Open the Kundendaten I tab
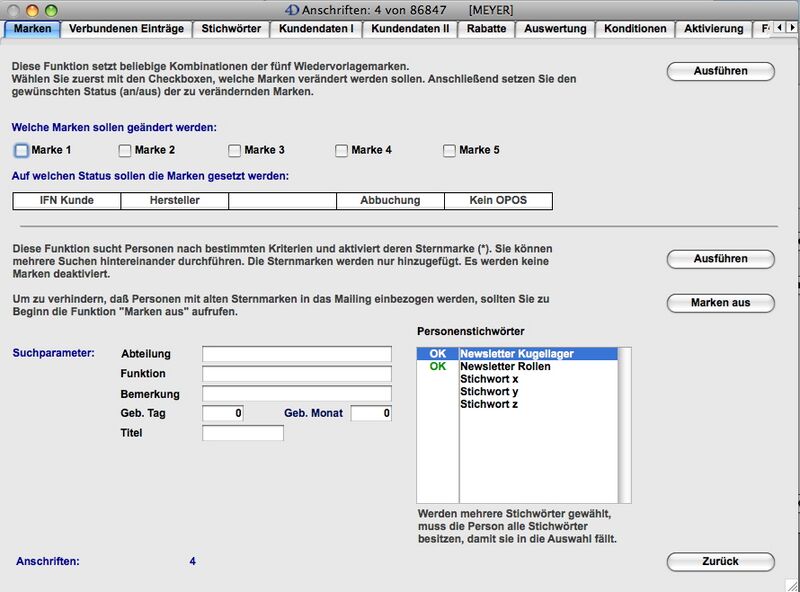 point(315,29)
